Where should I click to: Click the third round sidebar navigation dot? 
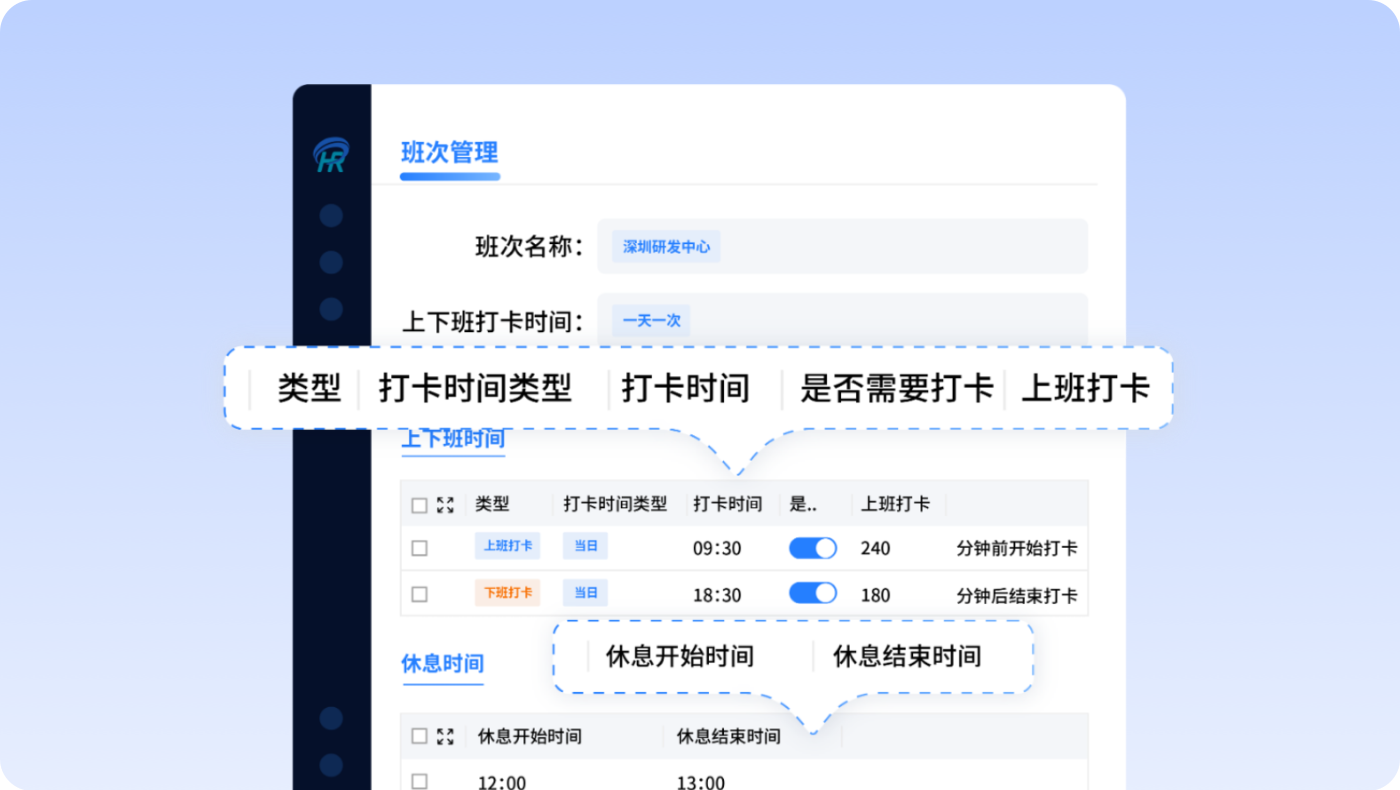pos(330,309)
